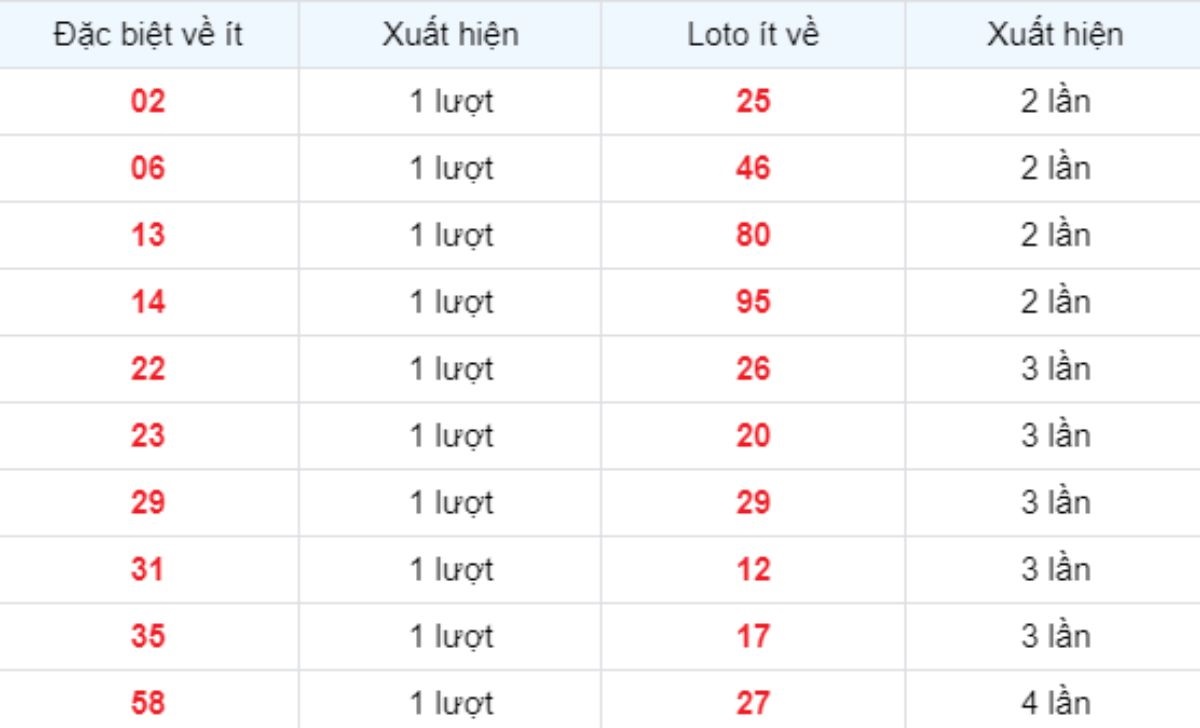Click the "Loto ít về" column header
This screenshot has width=1200, height=728.
[752, 35]
